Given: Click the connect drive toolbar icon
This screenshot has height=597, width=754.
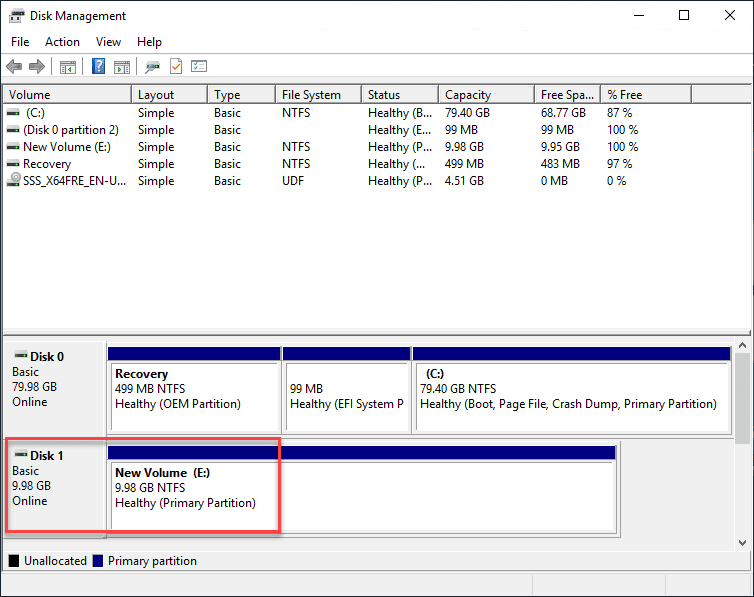Looking at the screenshot, I should 152,67.
